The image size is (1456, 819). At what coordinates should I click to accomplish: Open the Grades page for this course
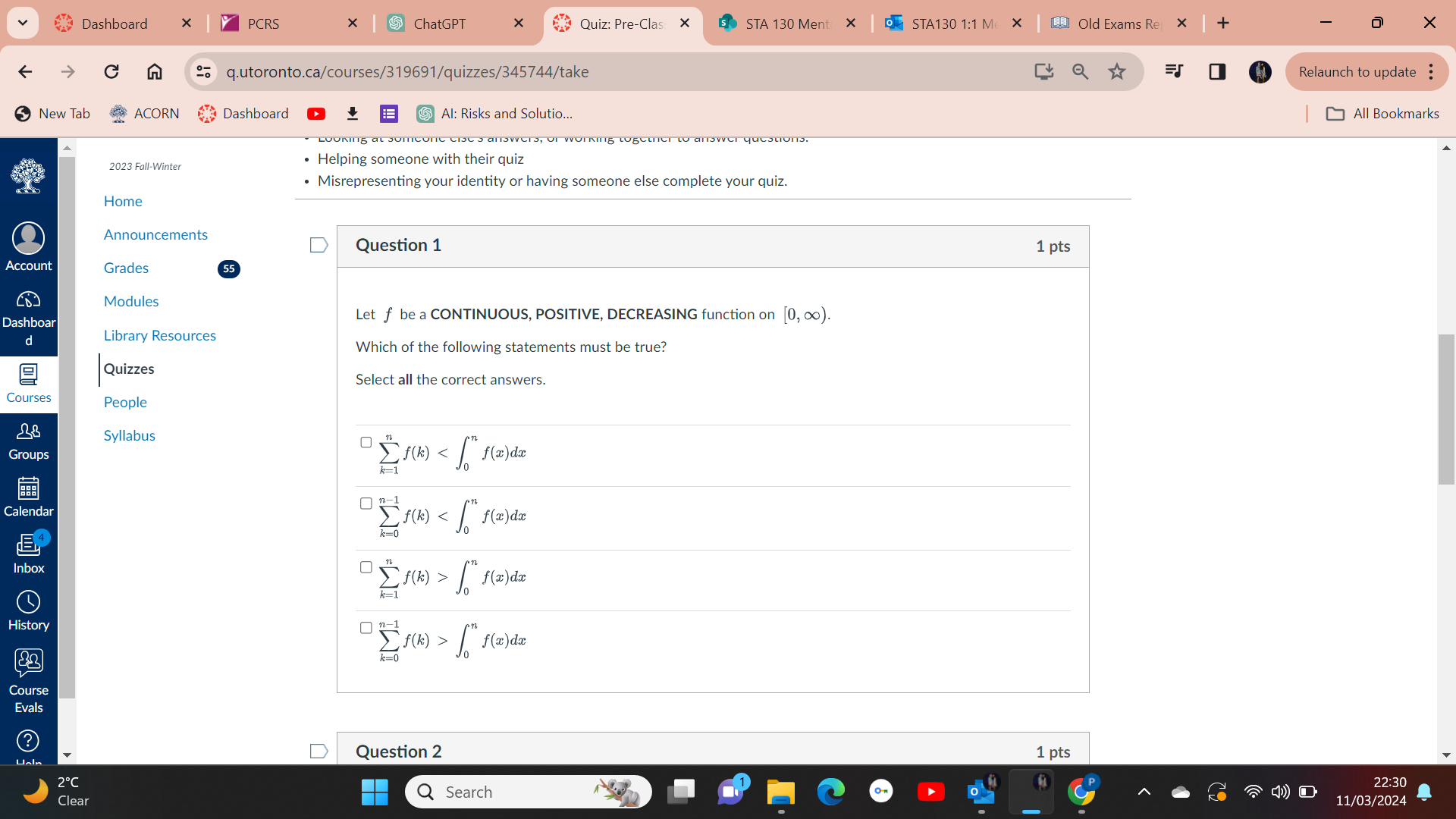[x=126, y=268]
